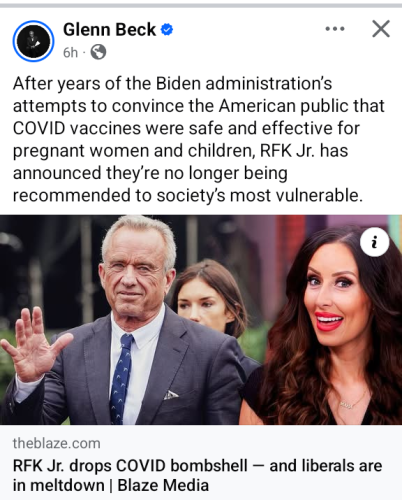The image size is (402, 500).
Task: Dismiss the post with the X icon
Action: coord(381,29)
